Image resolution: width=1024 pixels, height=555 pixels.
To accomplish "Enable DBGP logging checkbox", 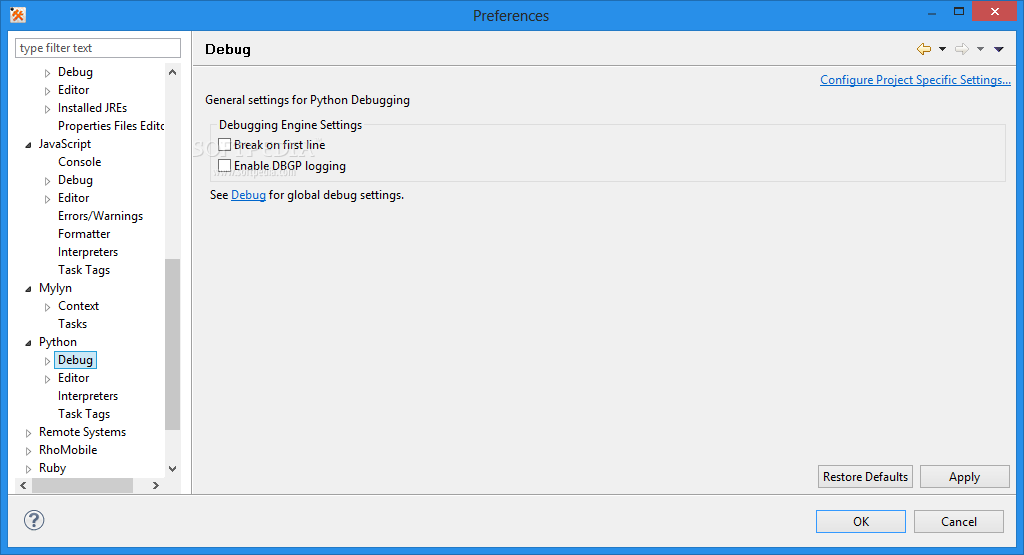I will click(x=225, y=165).
